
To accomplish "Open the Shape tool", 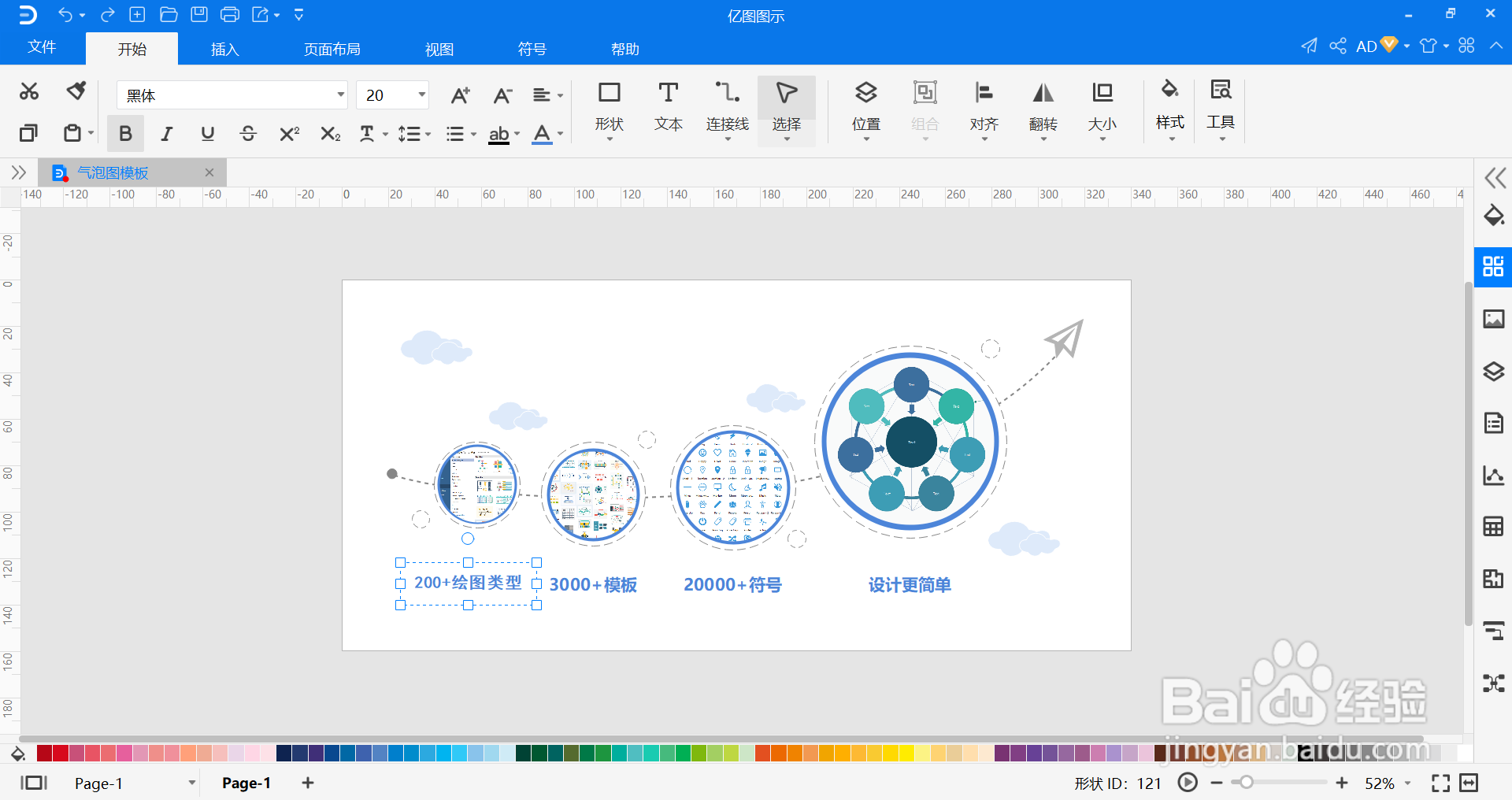I will (610, 109).
